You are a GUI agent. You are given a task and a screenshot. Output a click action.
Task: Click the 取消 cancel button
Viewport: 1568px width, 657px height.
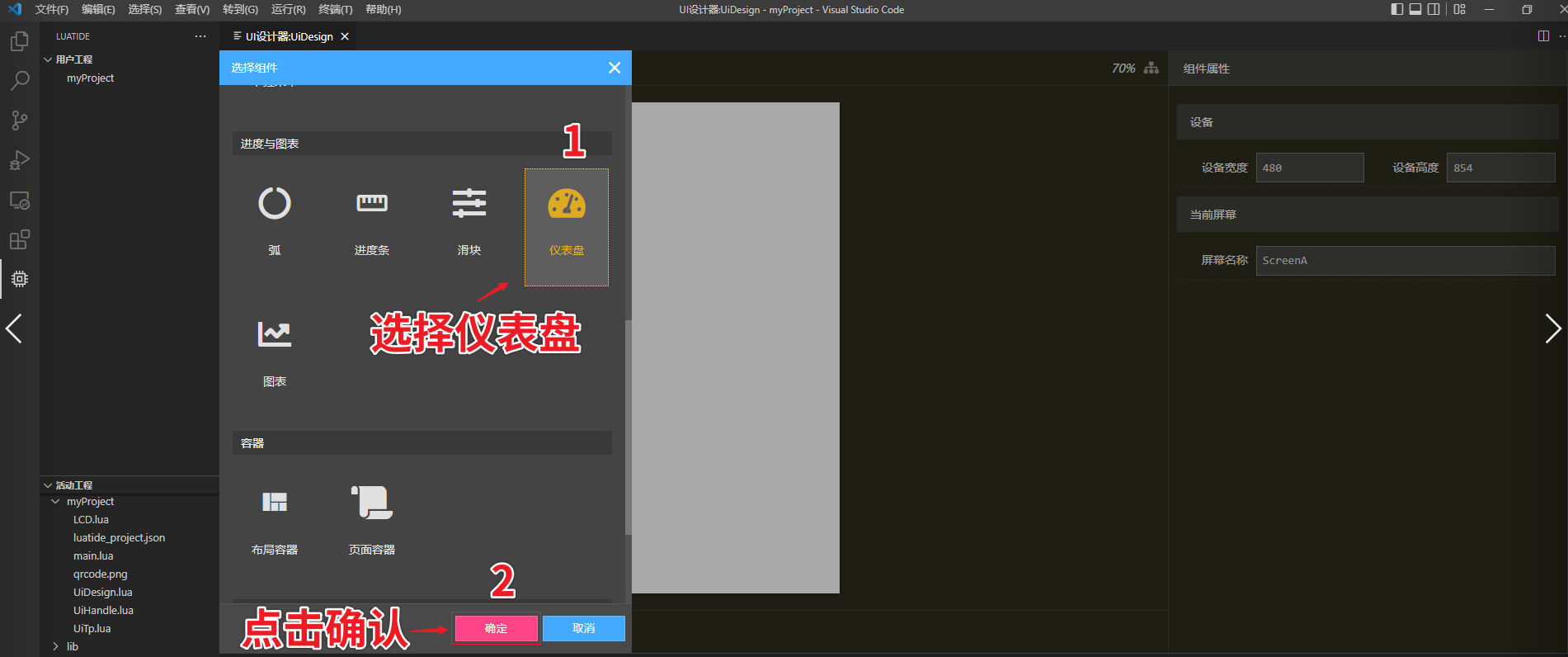pyautogui.click(x=584, y=628)
